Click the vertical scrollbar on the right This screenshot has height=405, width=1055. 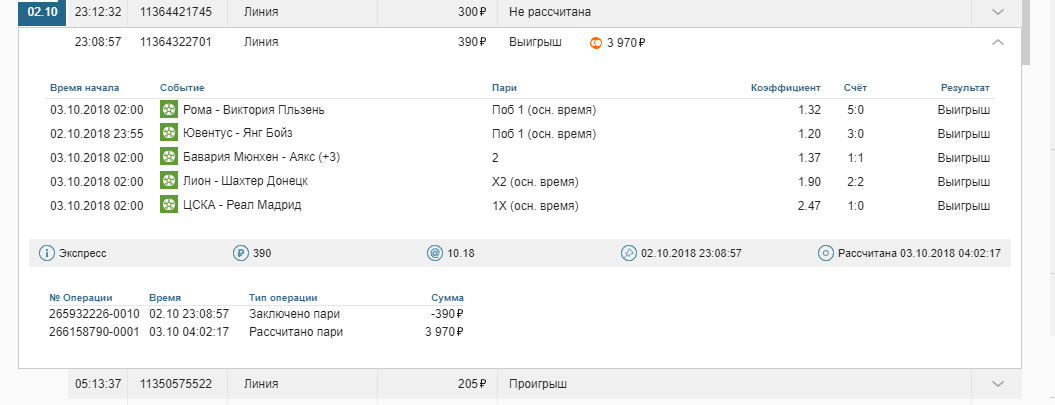[1025, 32]
